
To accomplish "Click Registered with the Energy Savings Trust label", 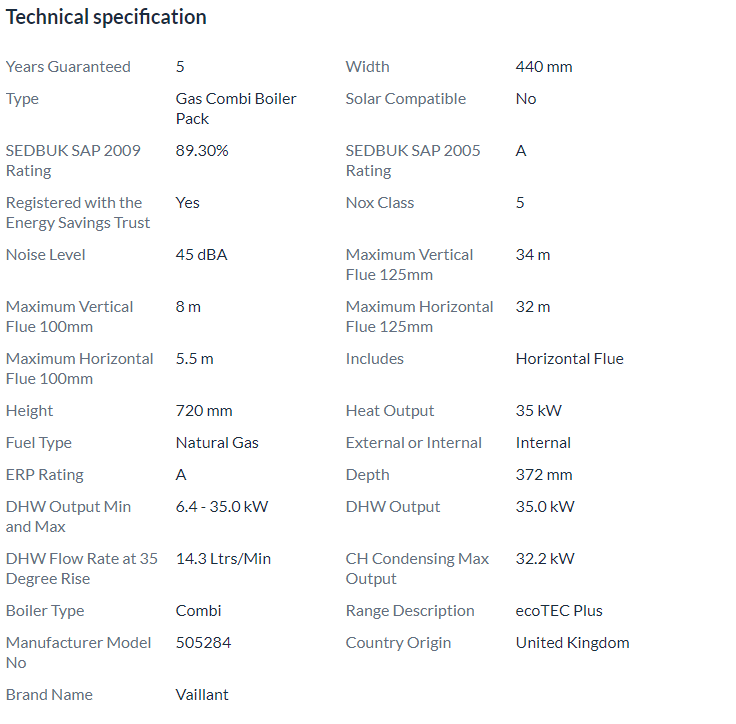I will click(x=78, y=213).
